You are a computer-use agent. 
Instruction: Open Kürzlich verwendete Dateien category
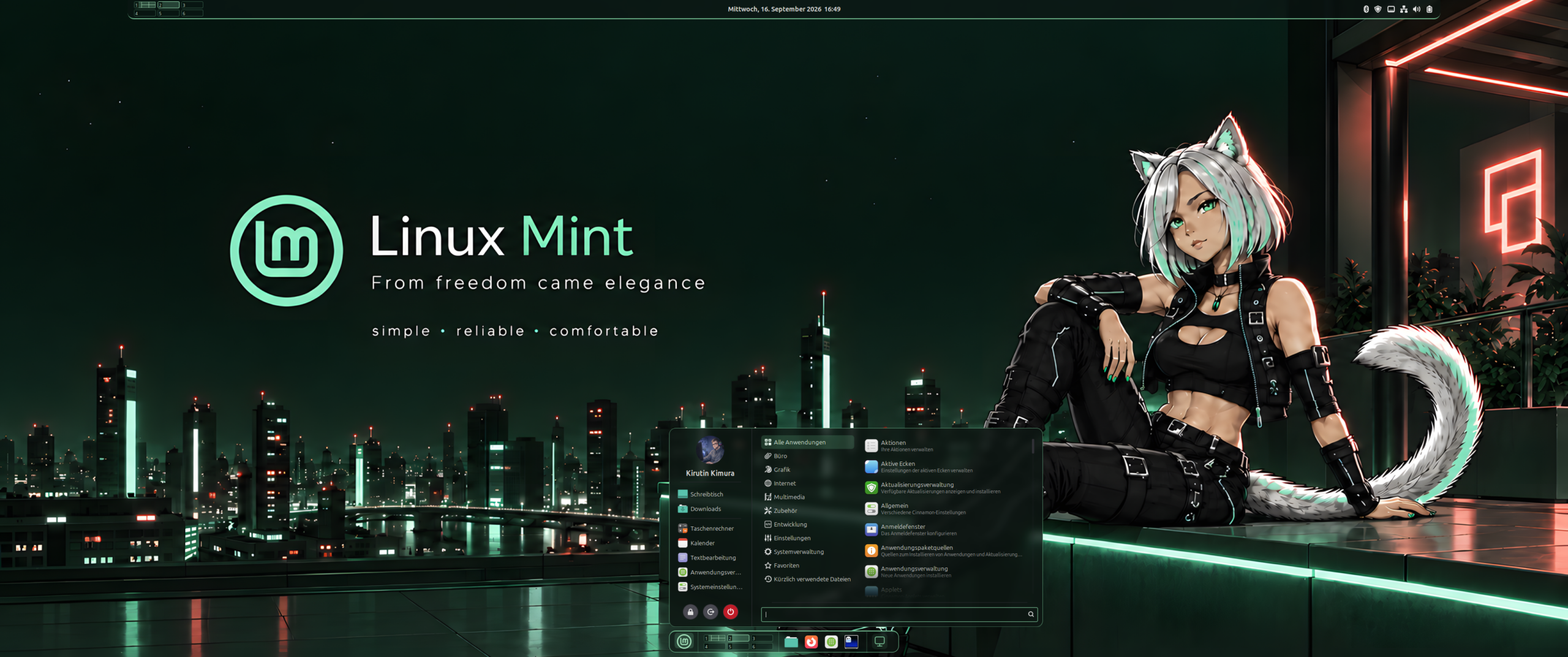pos(807,579)
